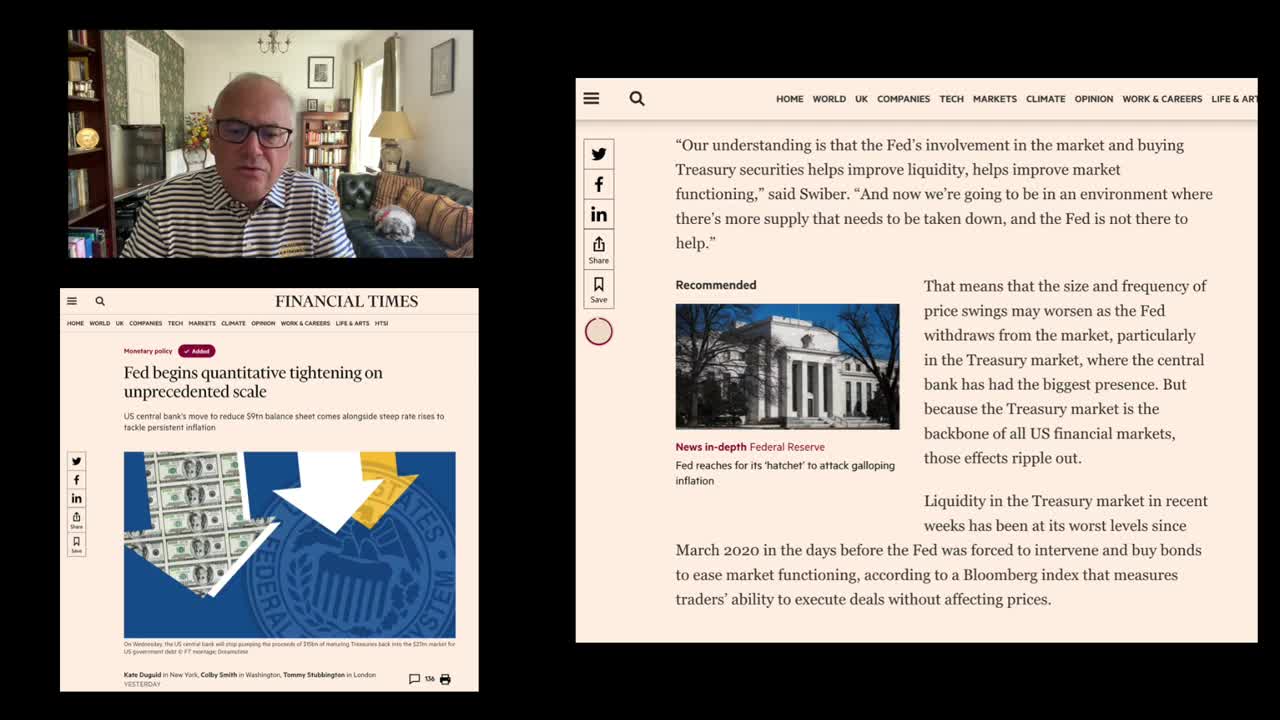Select TECH in right window navigation
The image size is (1280, 720).
click(952, 99)
